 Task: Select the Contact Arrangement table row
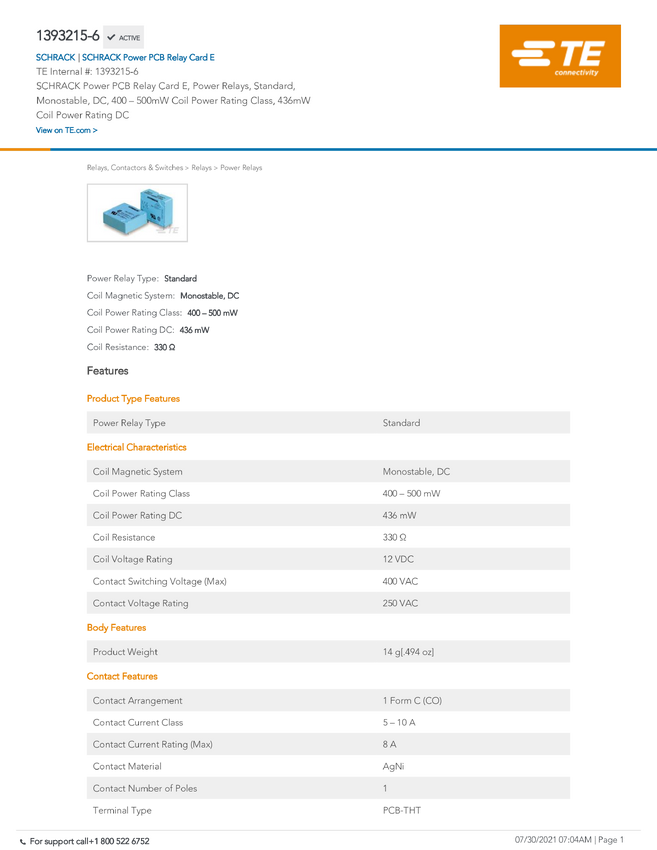328,700
